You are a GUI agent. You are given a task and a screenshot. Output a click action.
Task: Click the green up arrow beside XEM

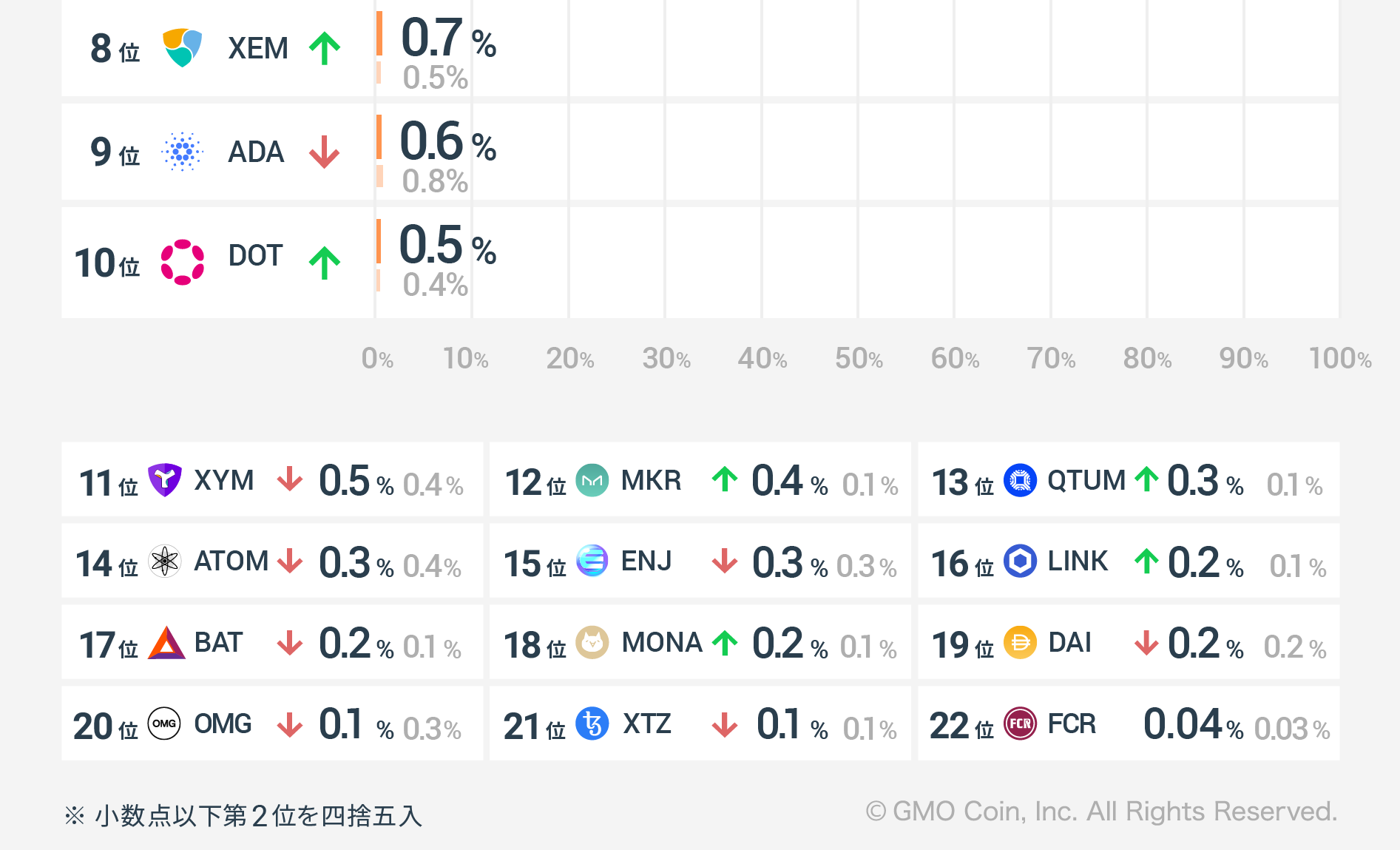[325, 49]
